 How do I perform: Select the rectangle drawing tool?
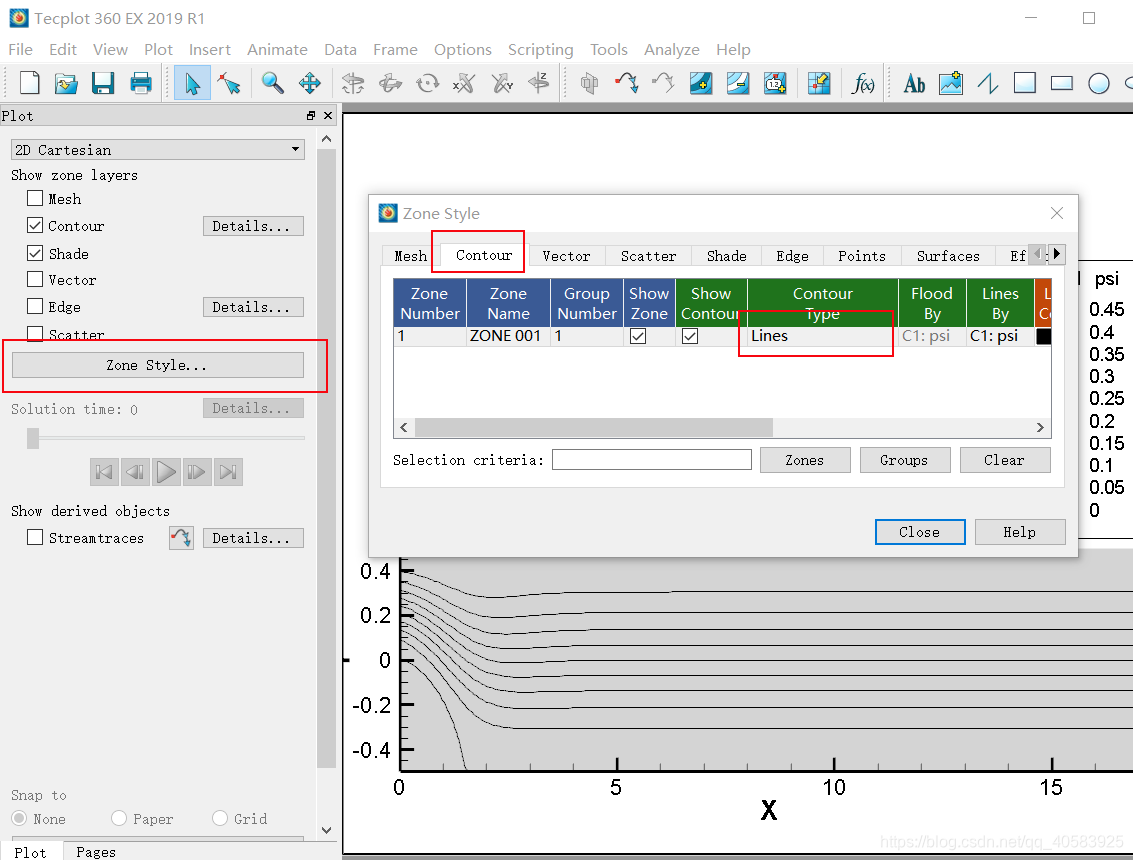coord(1061,83)
